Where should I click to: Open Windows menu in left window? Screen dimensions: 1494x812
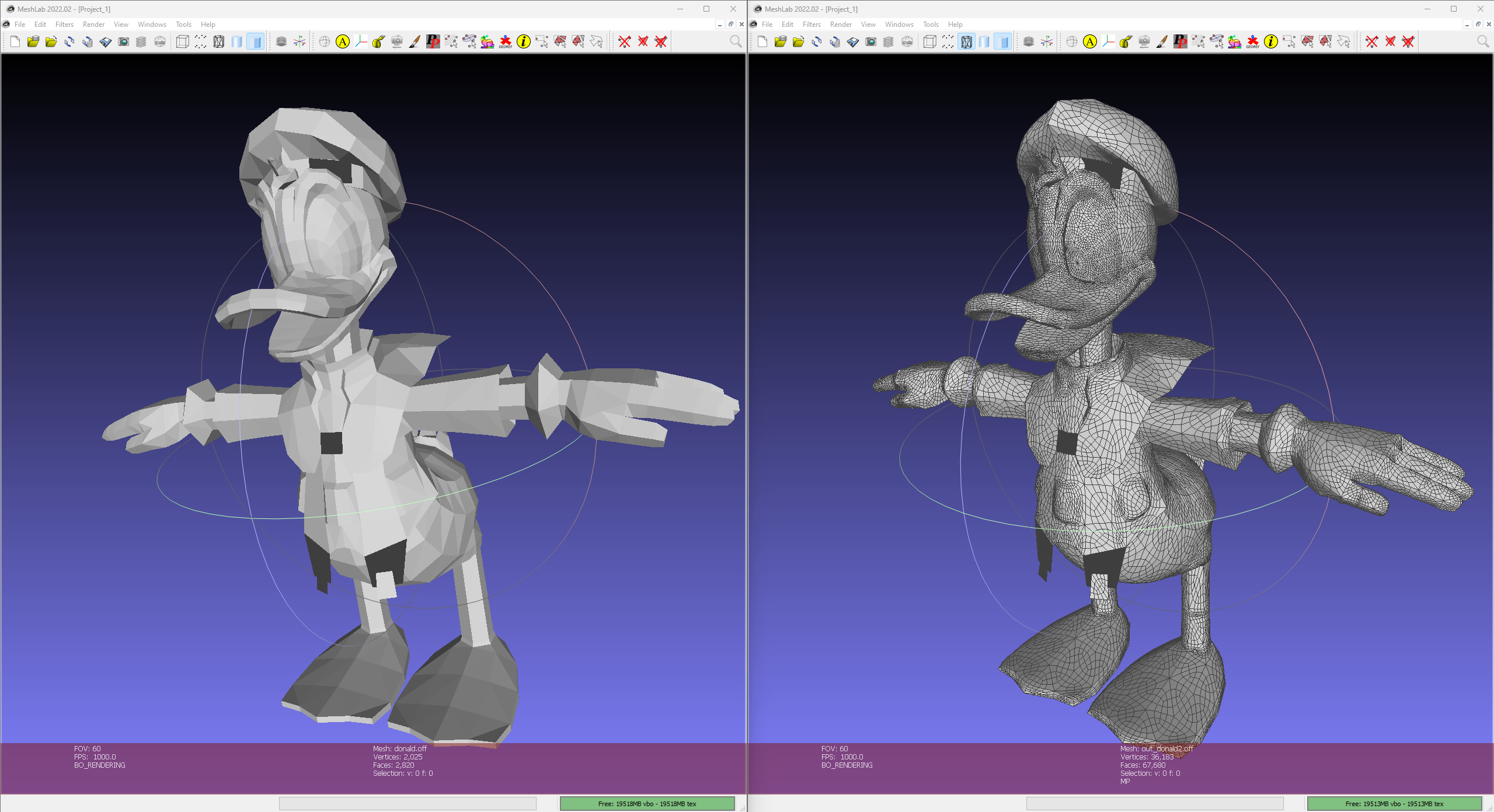[x=152, y=25]
